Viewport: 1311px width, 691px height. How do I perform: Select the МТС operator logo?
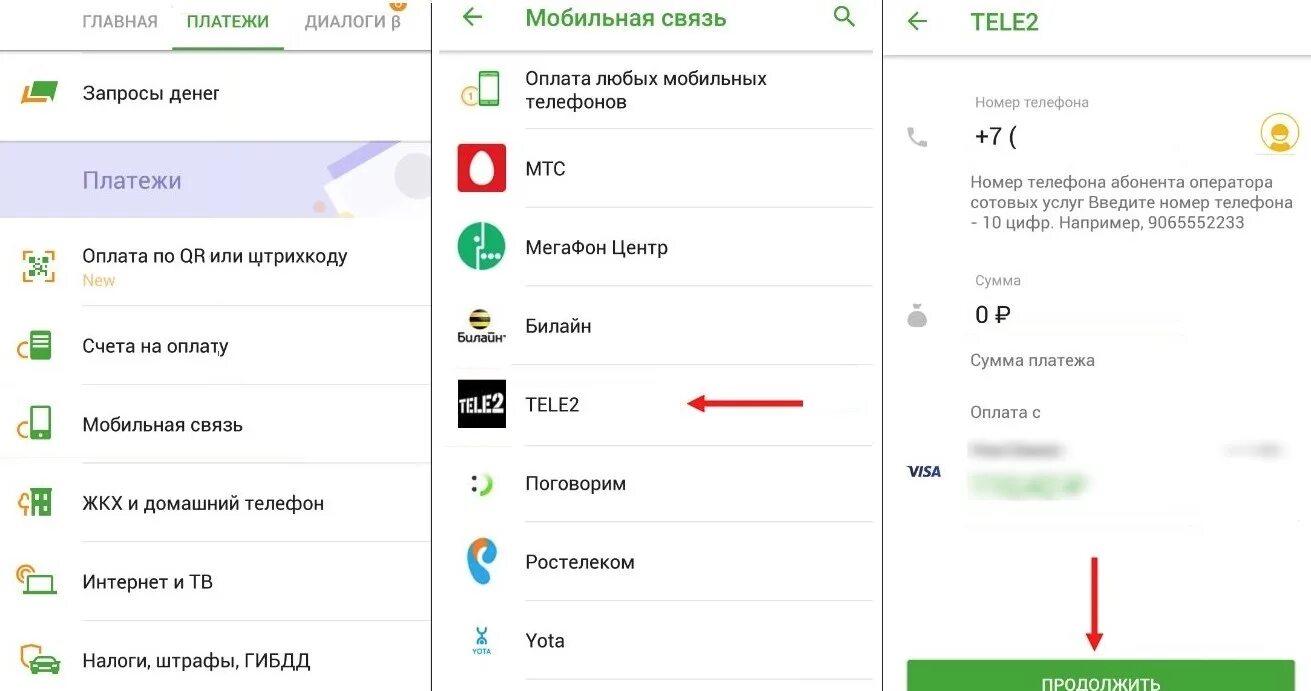coord(482,168)
